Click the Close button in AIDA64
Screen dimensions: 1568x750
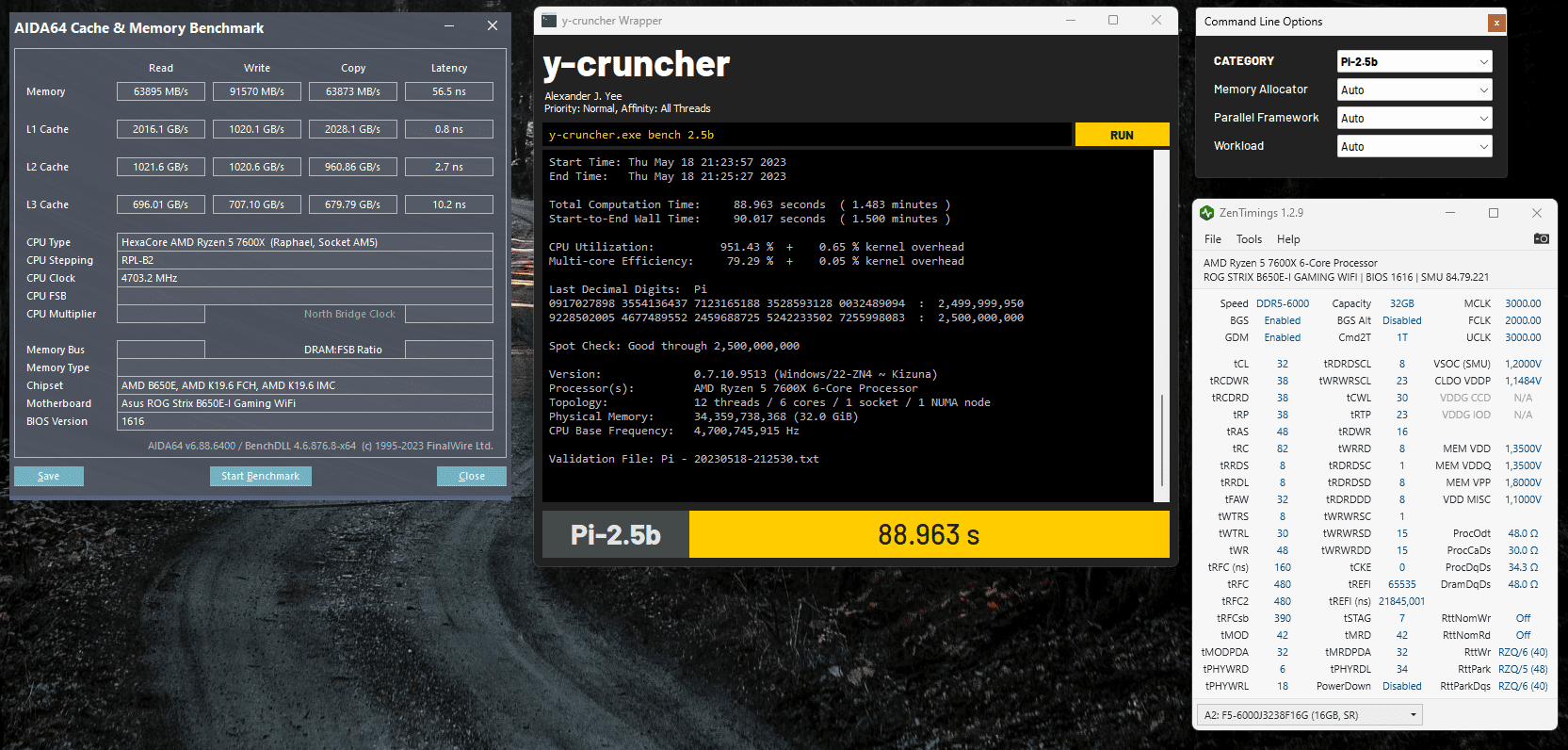coord(472,476)
